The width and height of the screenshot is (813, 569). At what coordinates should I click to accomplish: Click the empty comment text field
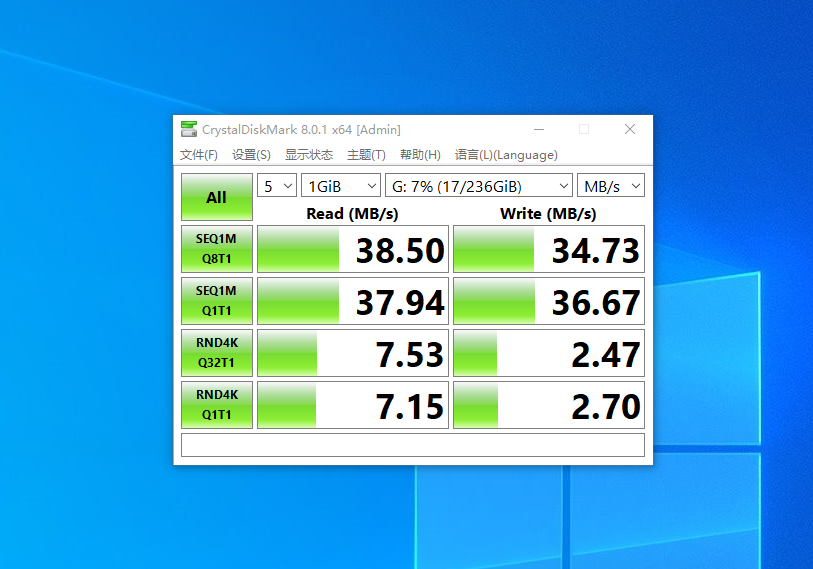tap(413, 445)
